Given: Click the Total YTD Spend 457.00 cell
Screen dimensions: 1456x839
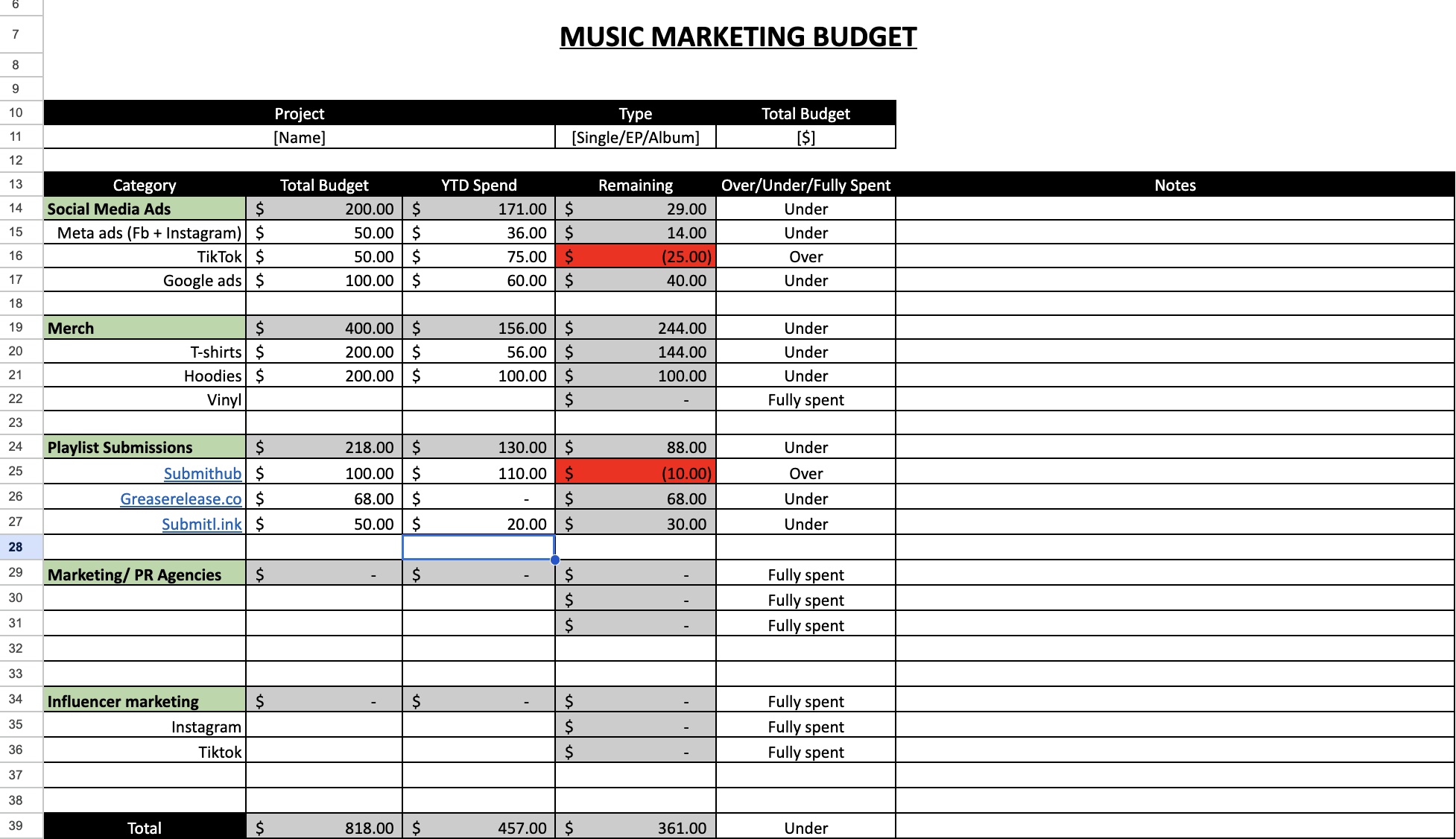Looking at the screenshot, I should point(478,828).
